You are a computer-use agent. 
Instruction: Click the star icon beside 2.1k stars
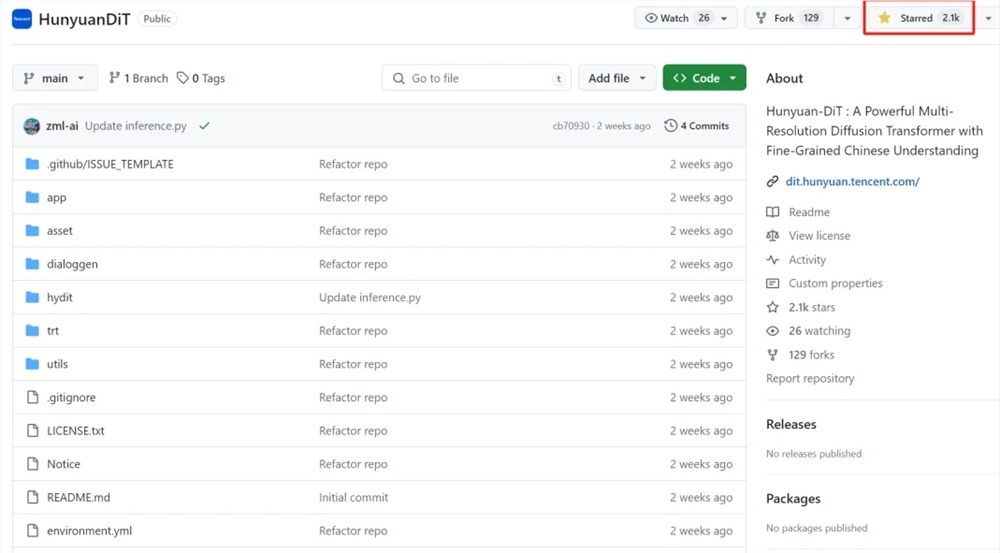772,307
